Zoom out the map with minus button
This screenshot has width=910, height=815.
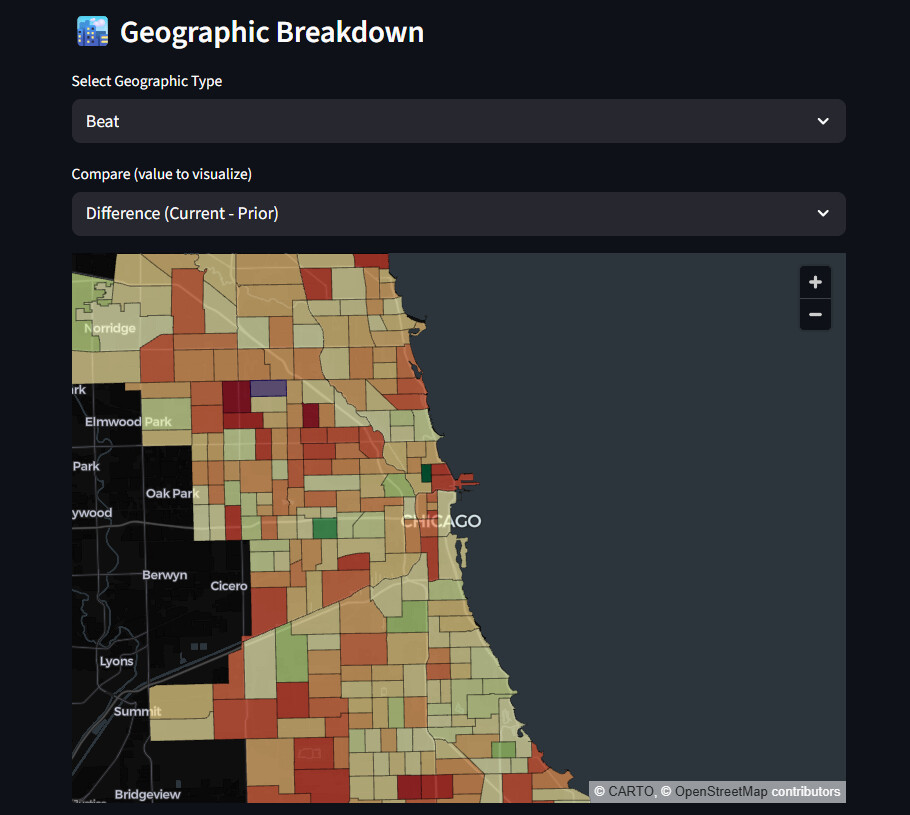tap(815, 315)
